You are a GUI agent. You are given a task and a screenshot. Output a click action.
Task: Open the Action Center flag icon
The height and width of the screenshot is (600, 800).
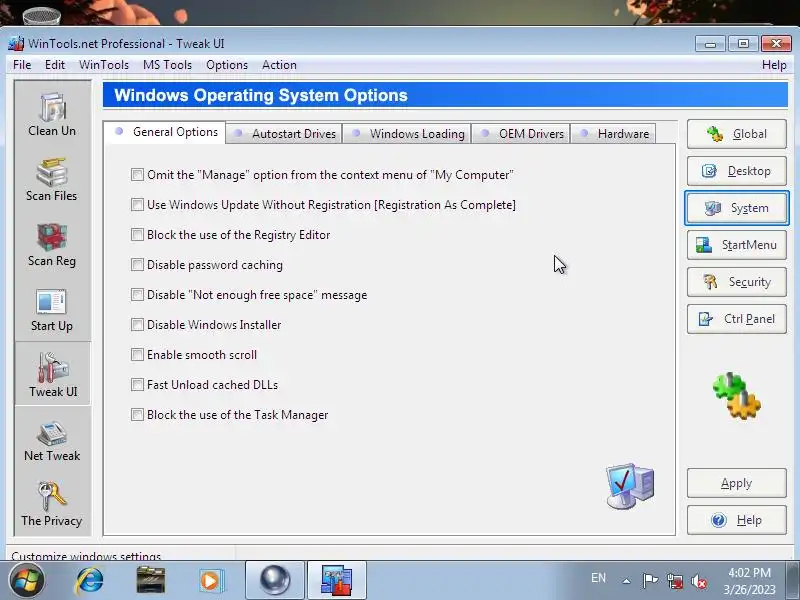point(650,581)
